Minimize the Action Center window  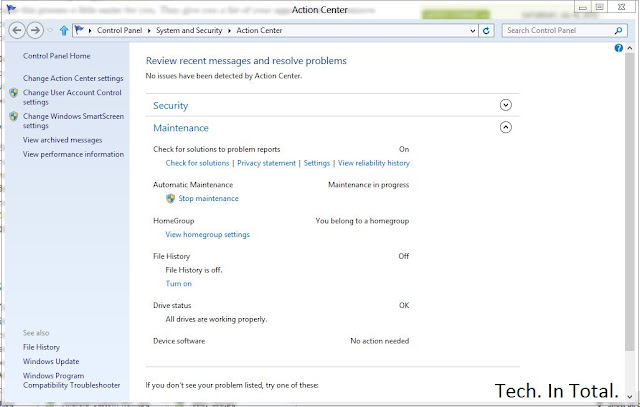tap(583, 7)
